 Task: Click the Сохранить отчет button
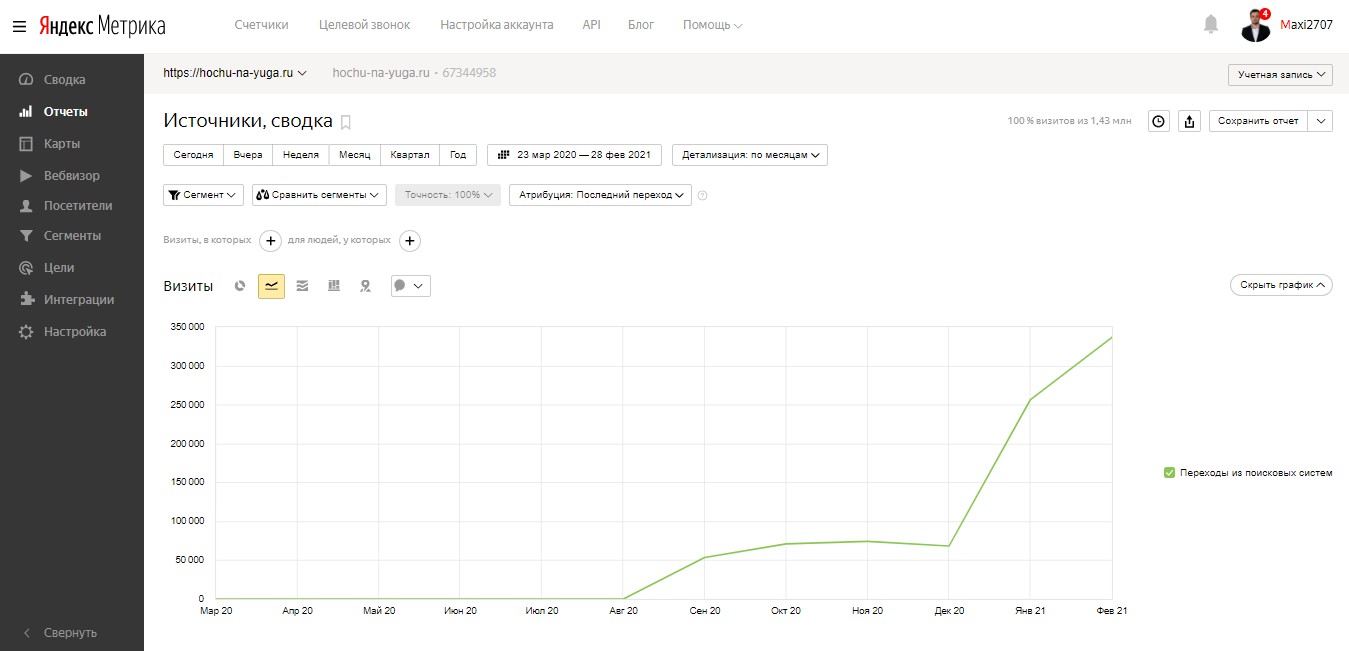click(1258, 121)
